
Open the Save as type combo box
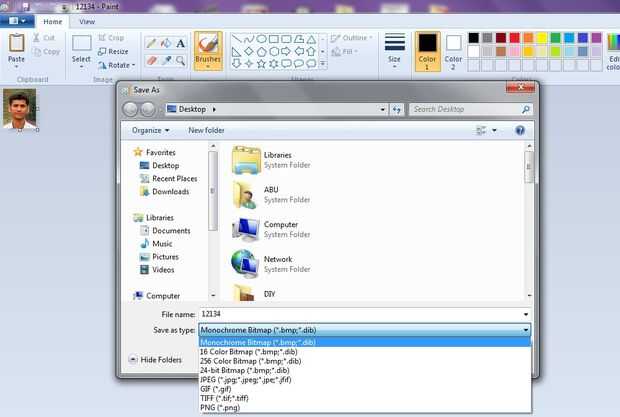point(365,330)
